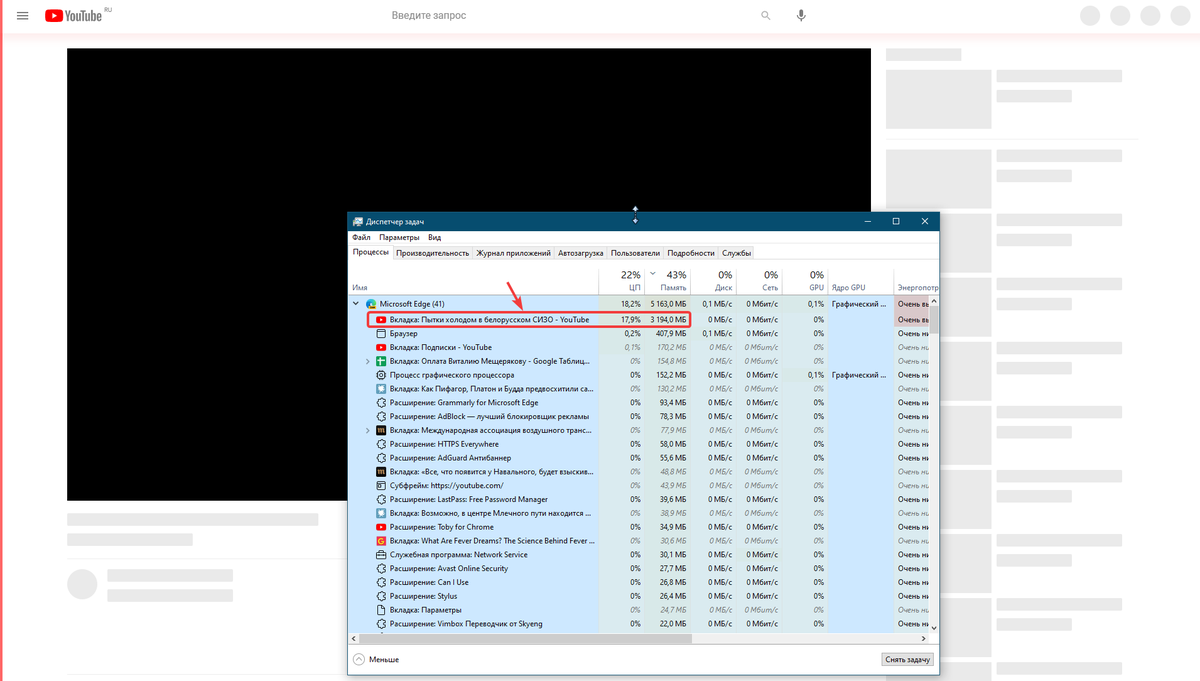Viewport: 1200px width, 681px height.
Task: Click icon of Международная ассоциация tab
Action: [x=381, y=430]
